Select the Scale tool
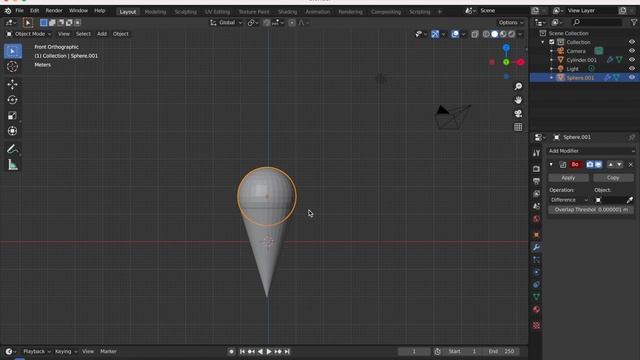This screenshot has width=640, height=360. click(12, 116)
